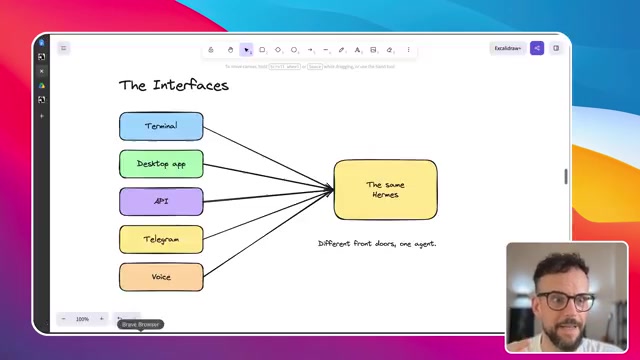This screenshot has width=640, height=360.
Task: Open the Excalidraw hamburger menu
Action: pos(63,48)
